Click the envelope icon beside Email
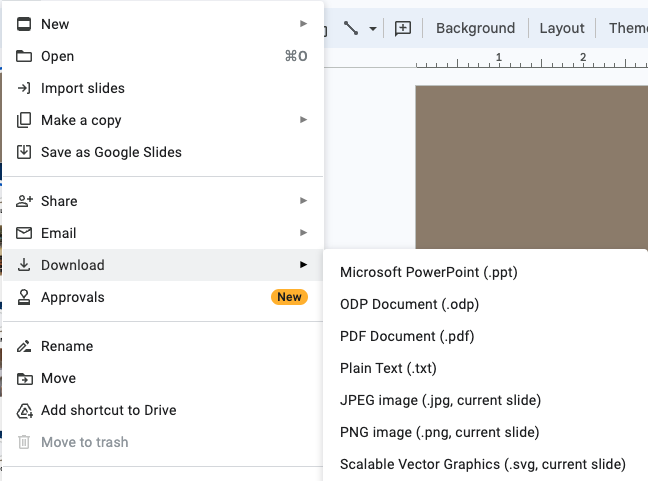The height and width of the screenshot is (481, 648). point(24,233)
